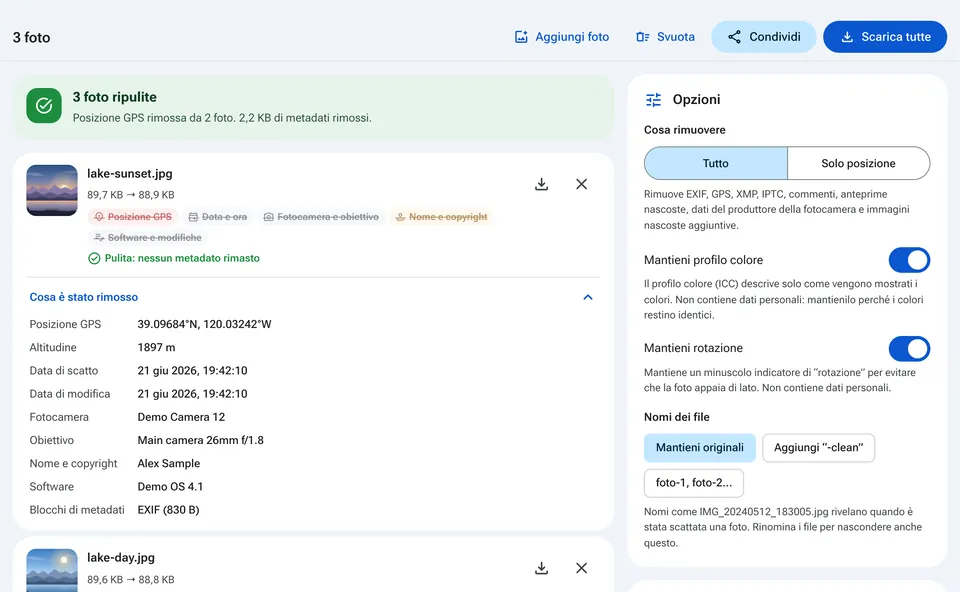This screenshot has width=960, height=592.
Task: Remove lake-sunset.jpg from the list
Action: tap(582, 184)
